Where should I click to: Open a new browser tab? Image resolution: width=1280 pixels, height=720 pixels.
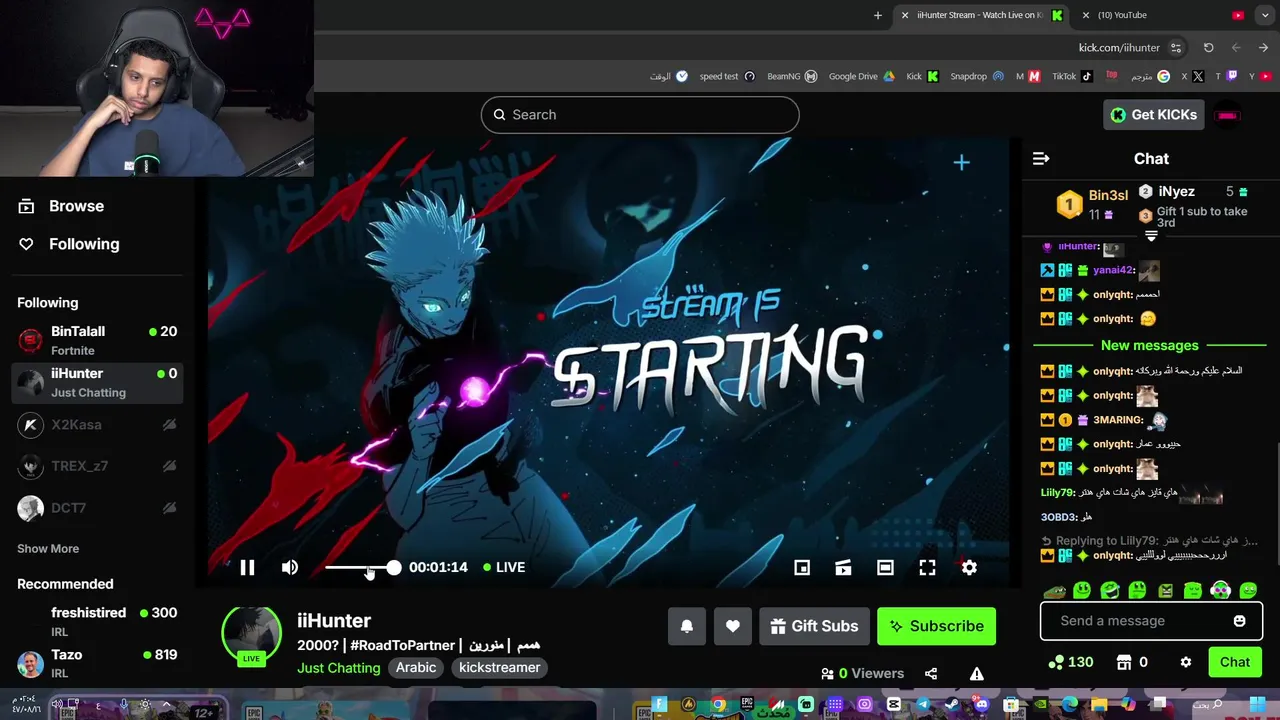point(878,15)
